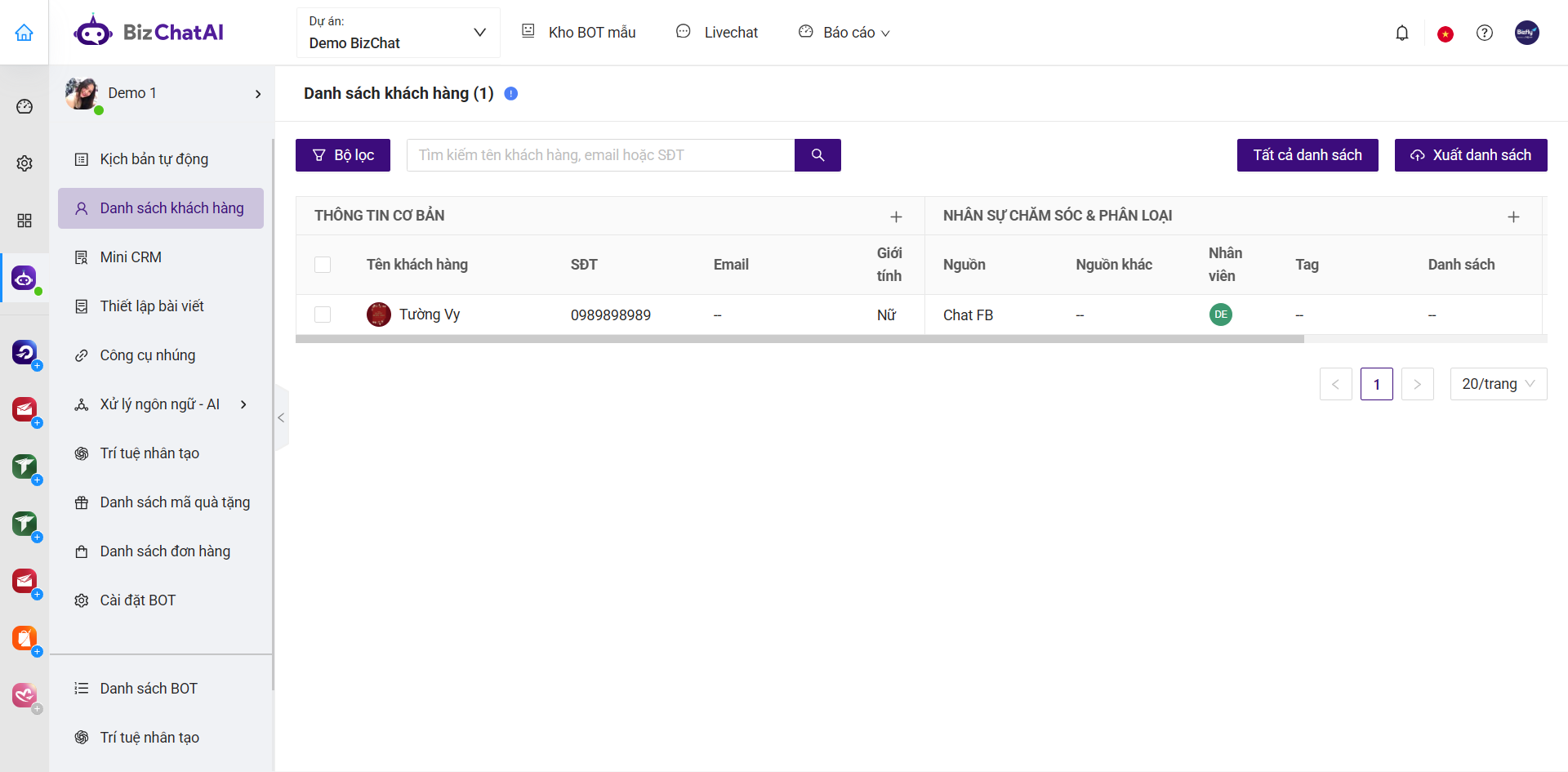Add column in THÔNG TIN CƠ BẢN section
Viewport: 1568px width, 772px height.
click(896, 216)
